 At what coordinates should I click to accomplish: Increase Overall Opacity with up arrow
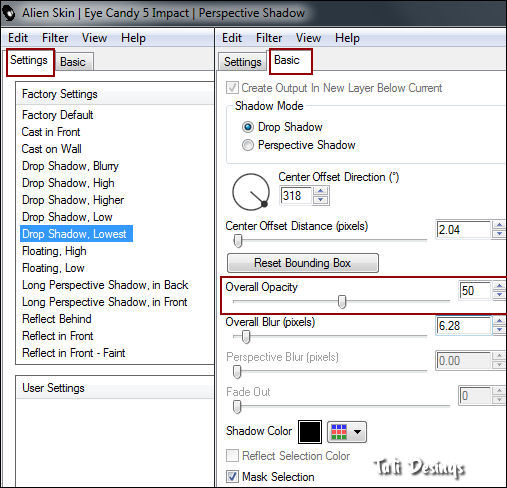click(499, 286)
